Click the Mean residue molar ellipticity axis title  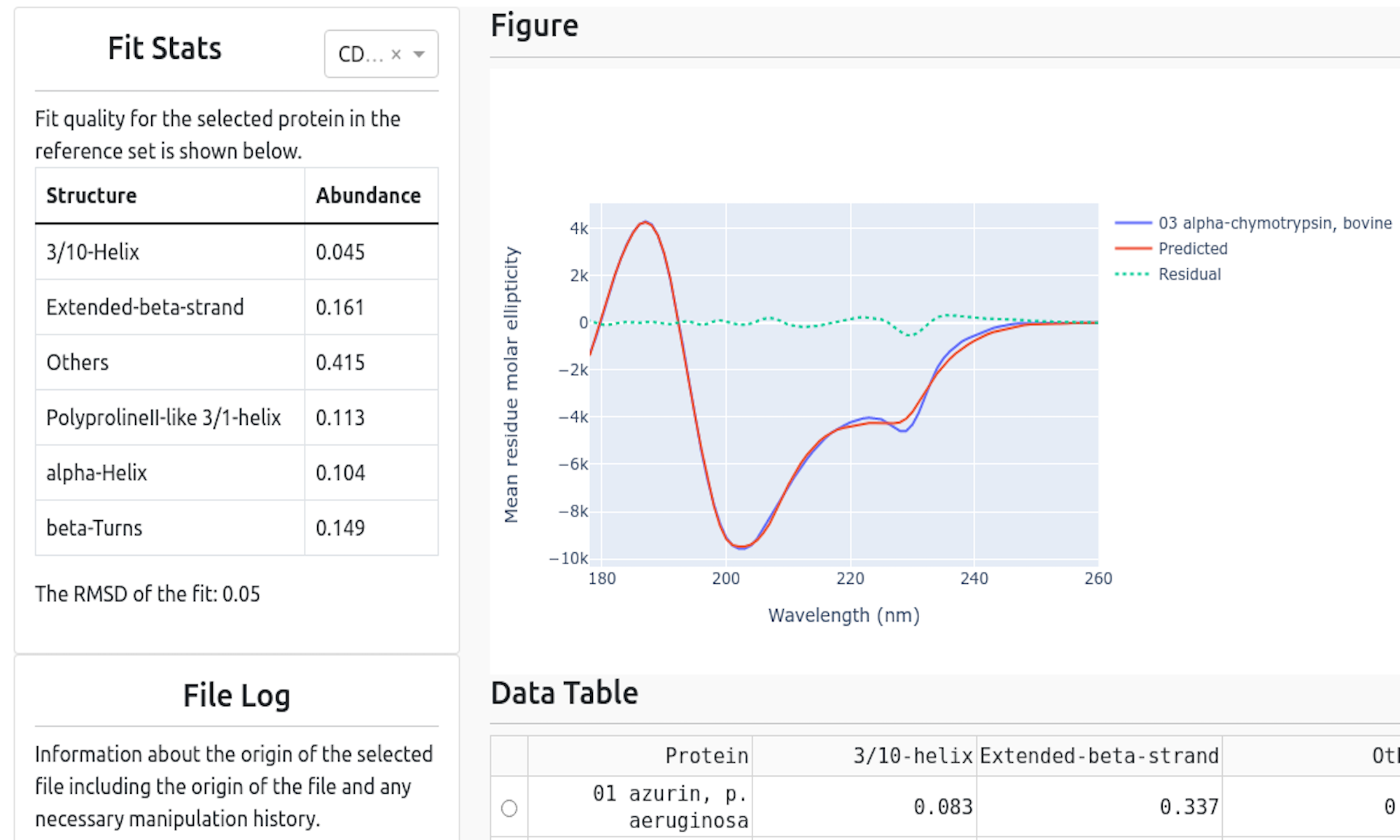click(x=512, y=384)
